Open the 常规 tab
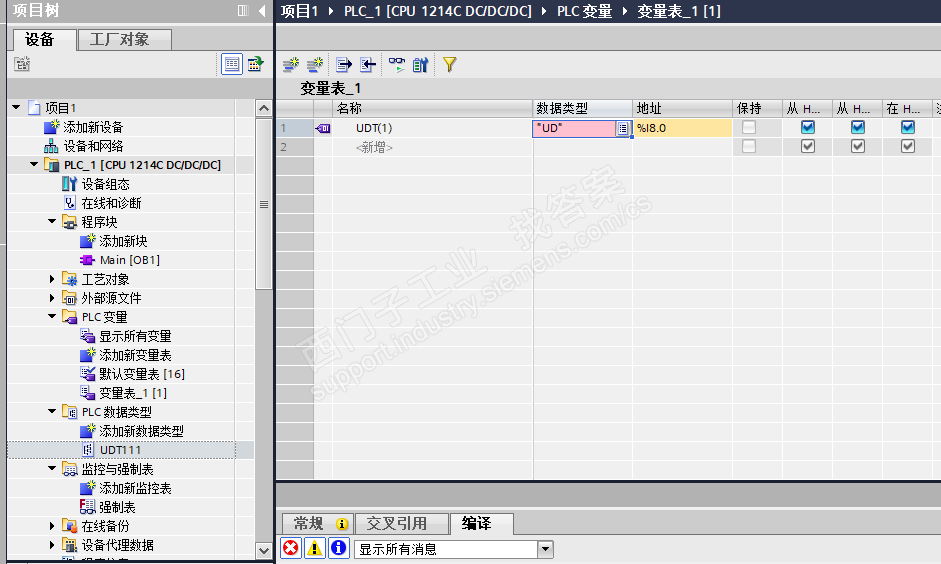This screenshot has height=564, width=941. pyautogui.click(x=318, y=523)
